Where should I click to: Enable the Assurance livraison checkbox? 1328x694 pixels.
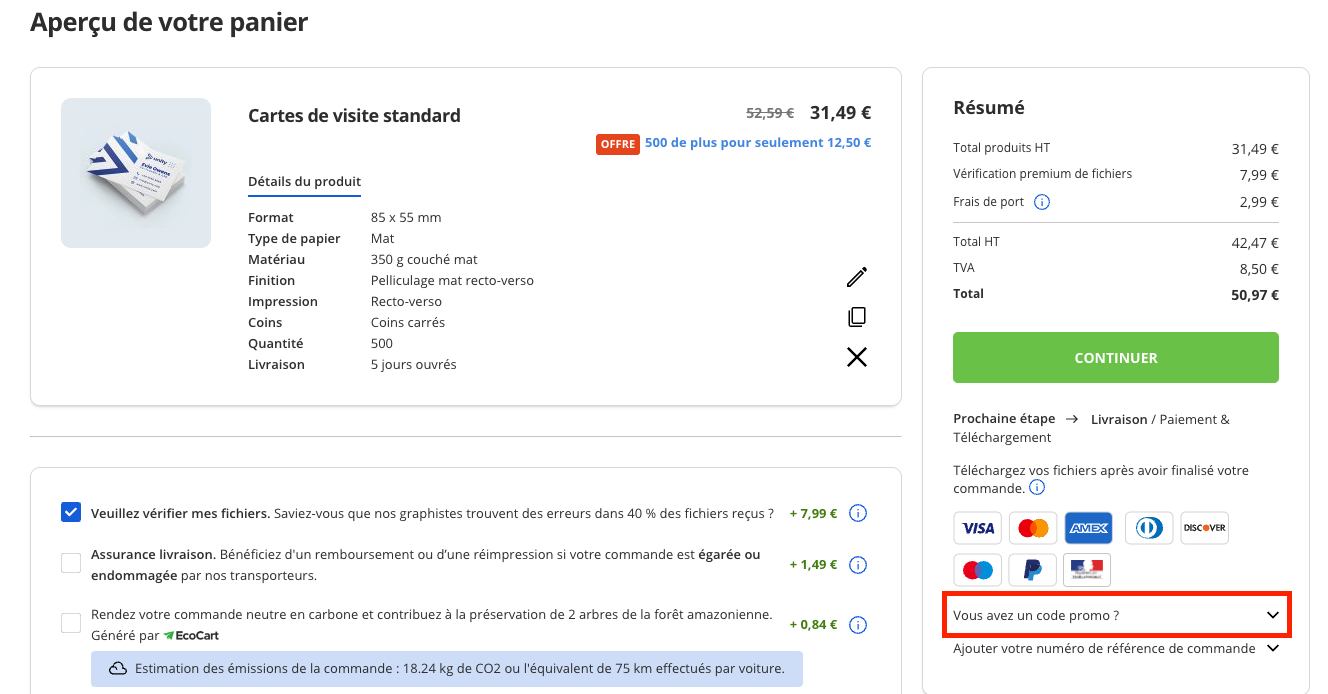point(71,564)
